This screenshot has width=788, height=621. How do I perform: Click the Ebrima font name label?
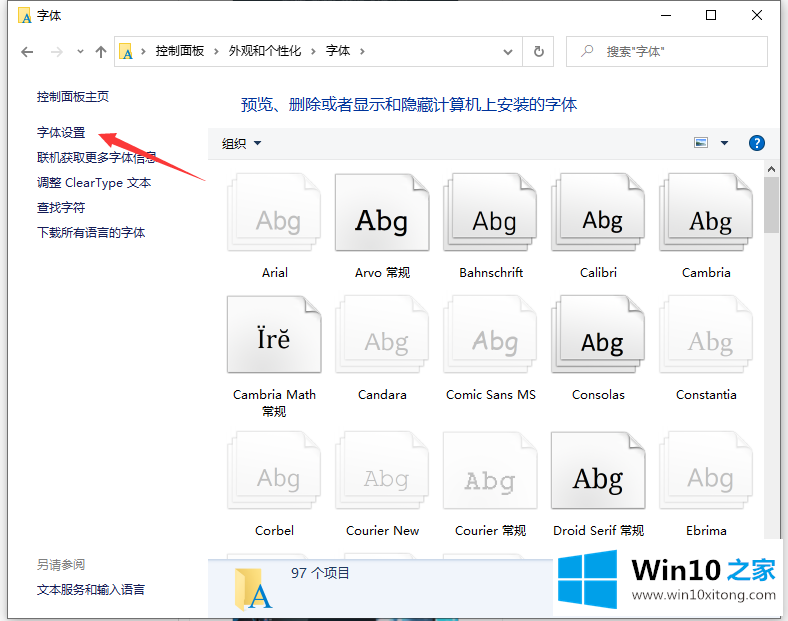click(x=706, y=531)
